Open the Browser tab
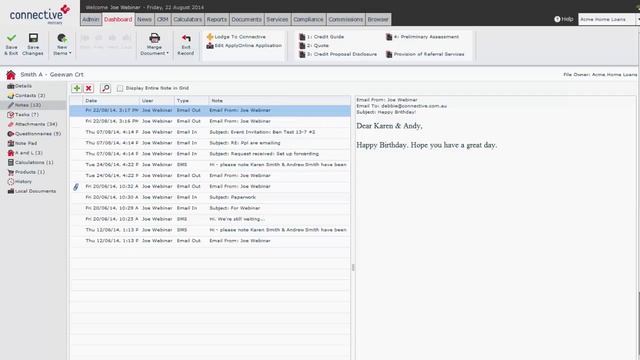This screenshot has height=360, width=640. click(x=378, y=19)
